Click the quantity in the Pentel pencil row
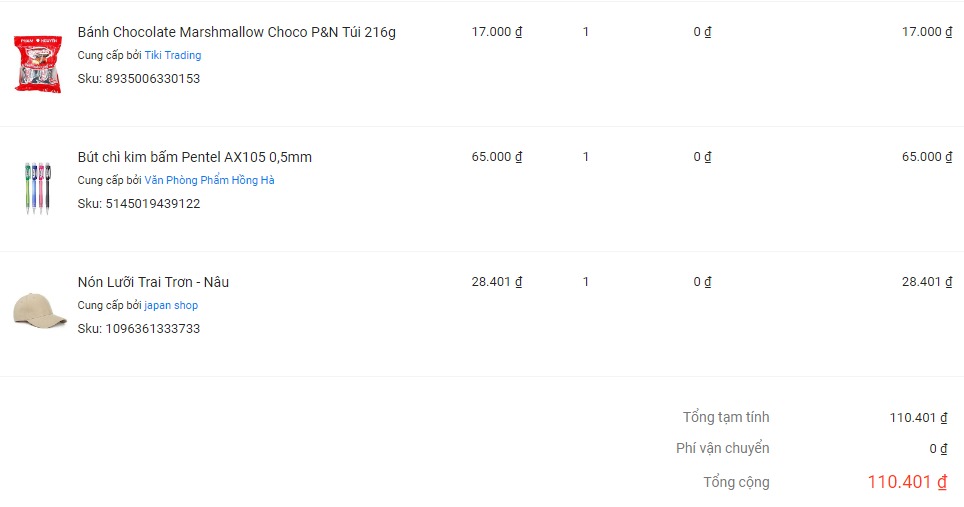This screenshot has height=507, width=964. tap(586, 157)
